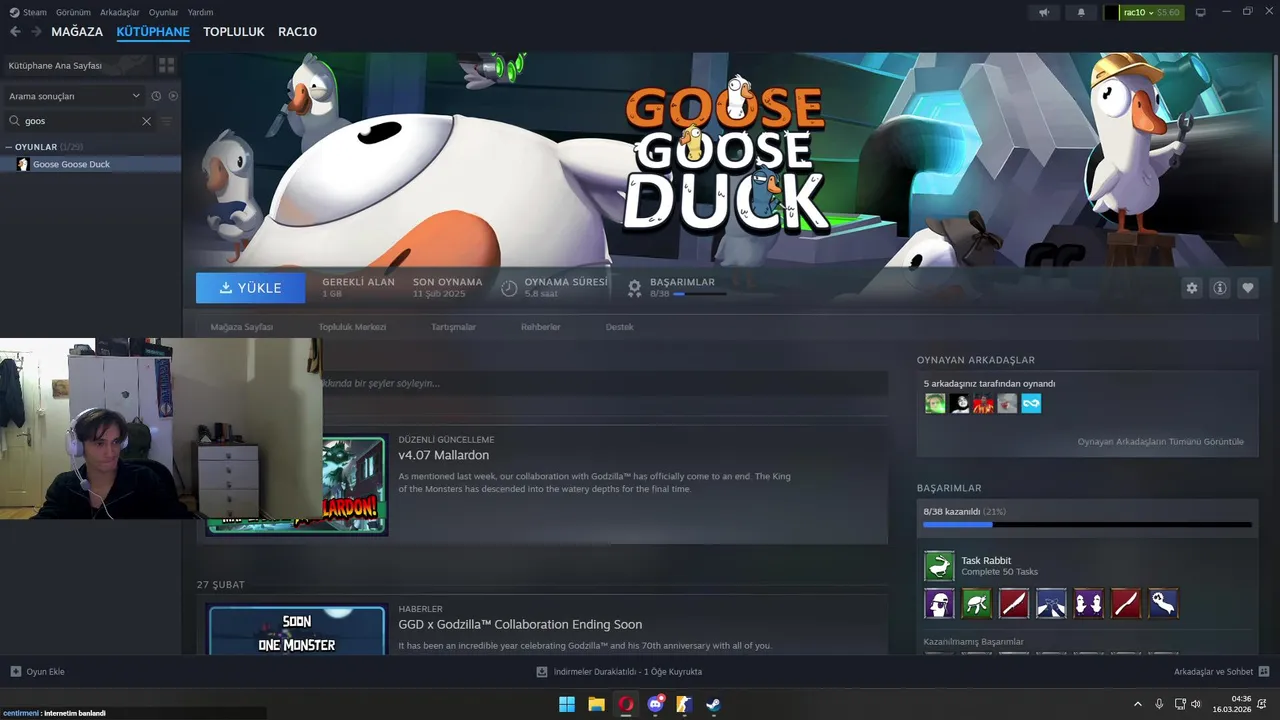Switch to the grid view icon
The image size is (1280, 720).
tap(166, 65)
